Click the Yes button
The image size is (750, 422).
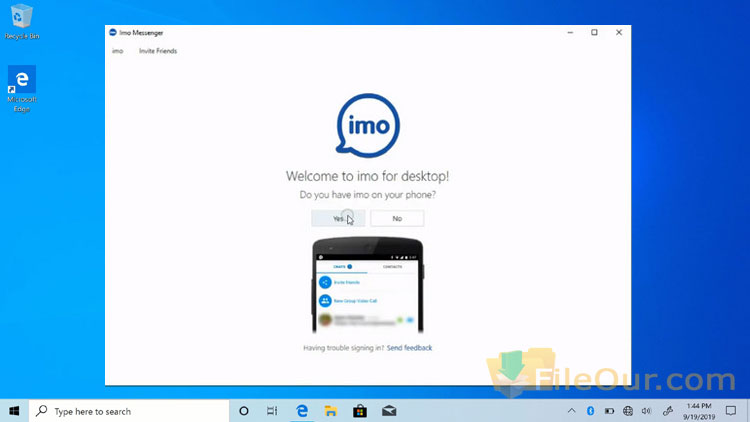click(x=338, y=218)
